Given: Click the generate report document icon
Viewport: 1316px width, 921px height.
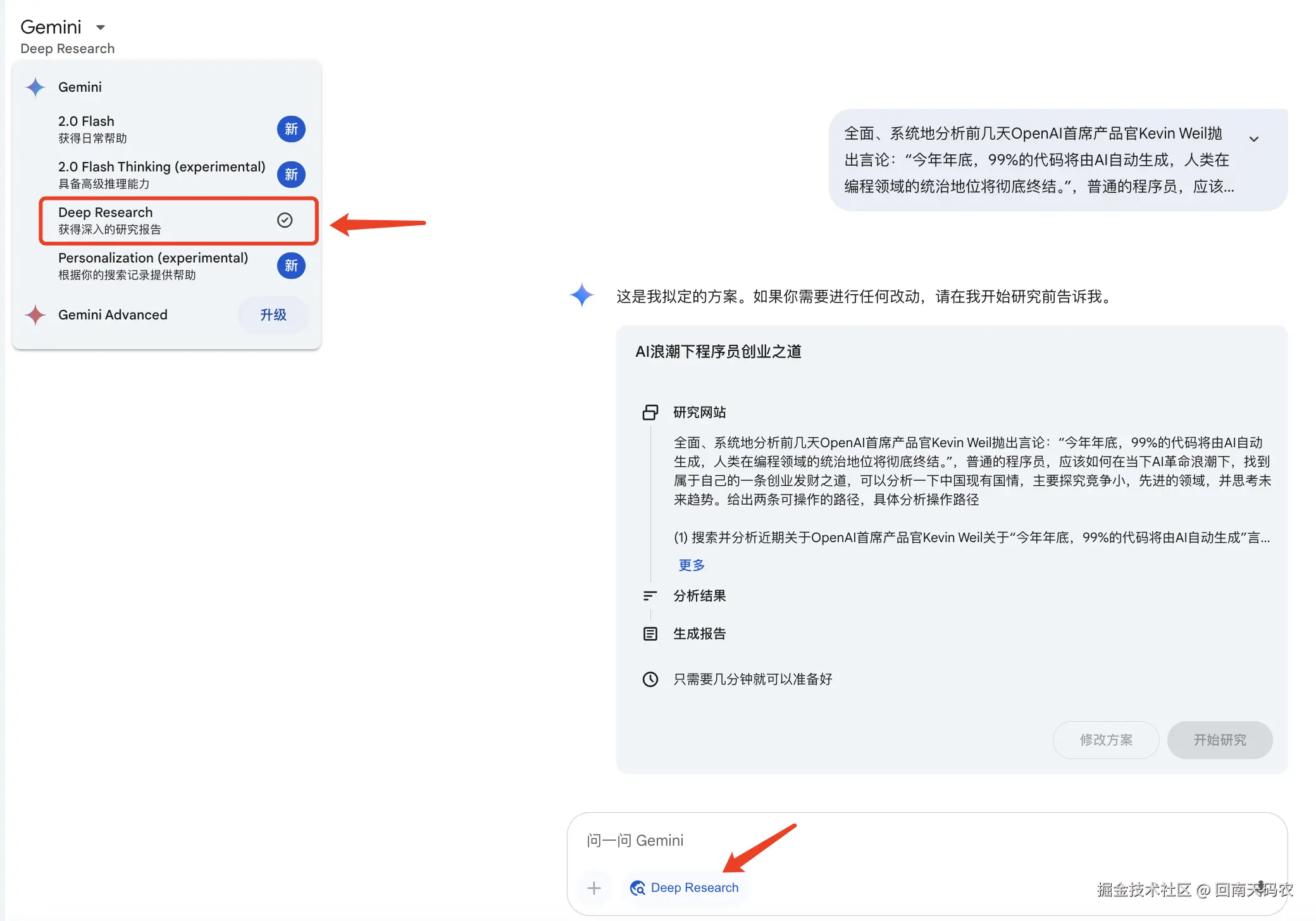Looking at the screenshot, I should [650, 634].
